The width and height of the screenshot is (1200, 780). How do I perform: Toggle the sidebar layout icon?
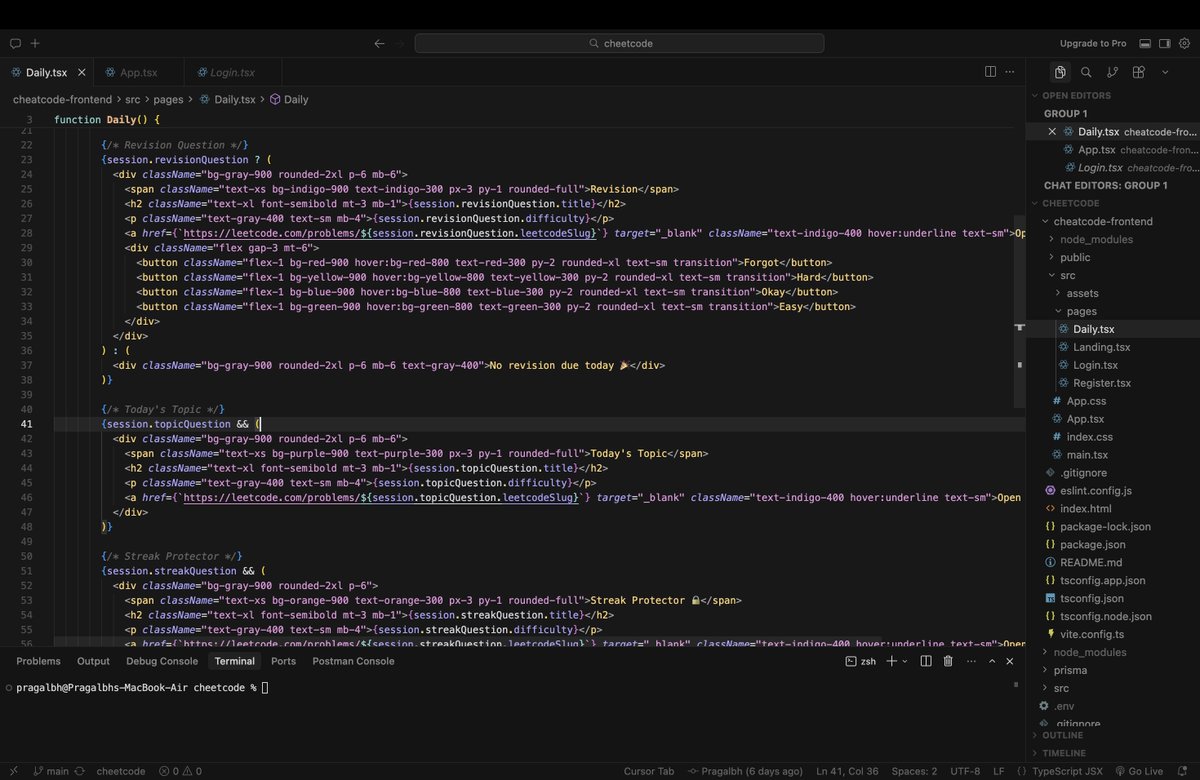(x=1165, y=43)
